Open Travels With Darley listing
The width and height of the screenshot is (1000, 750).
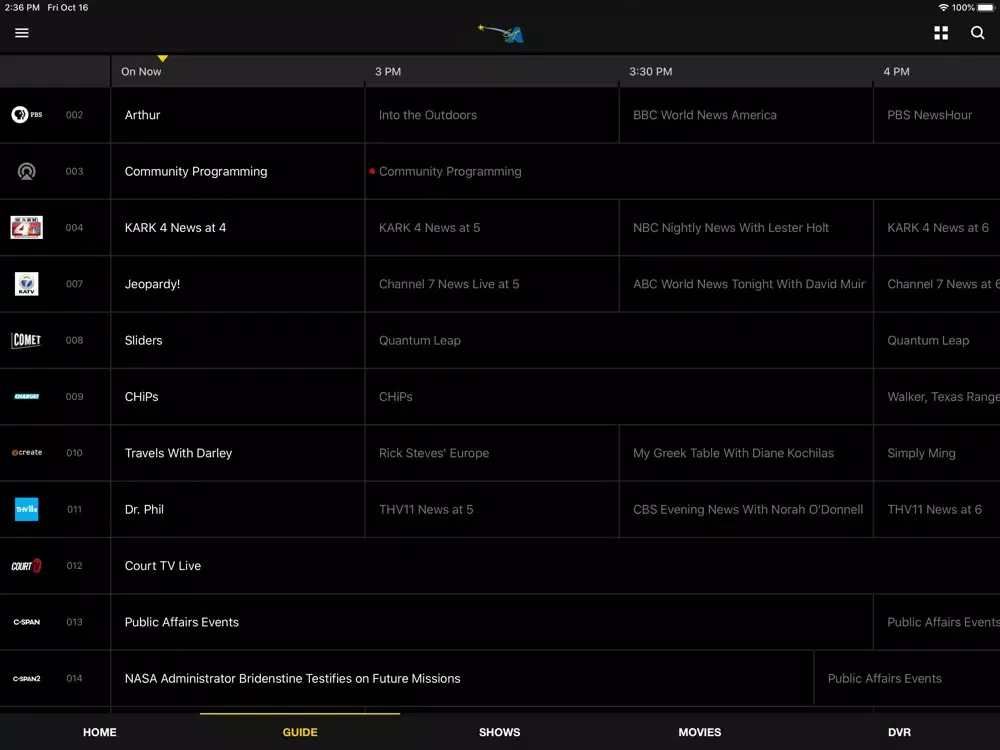click(238, 453)
